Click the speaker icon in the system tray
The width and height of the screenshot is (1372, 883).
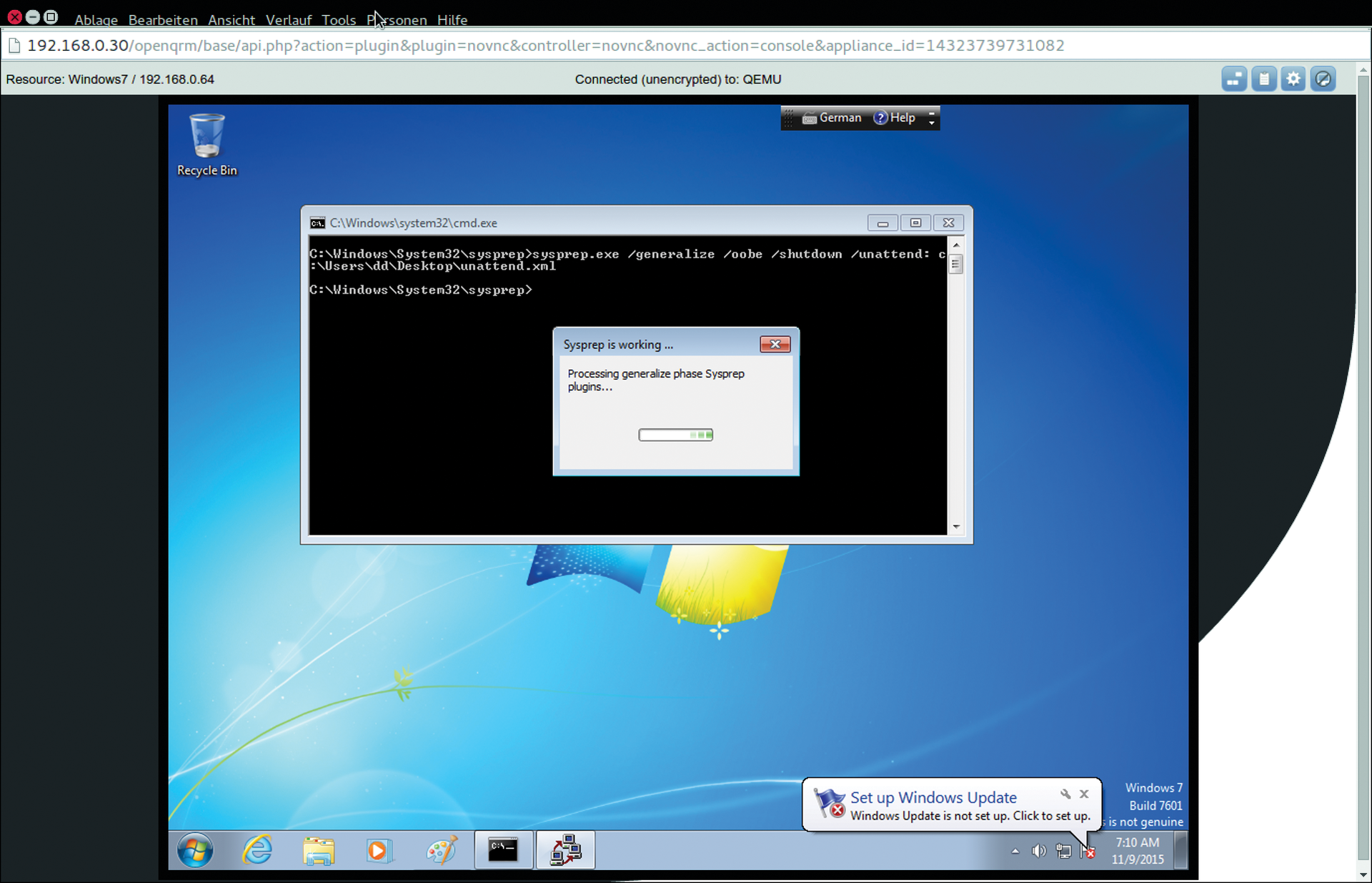coord(1038,851)
